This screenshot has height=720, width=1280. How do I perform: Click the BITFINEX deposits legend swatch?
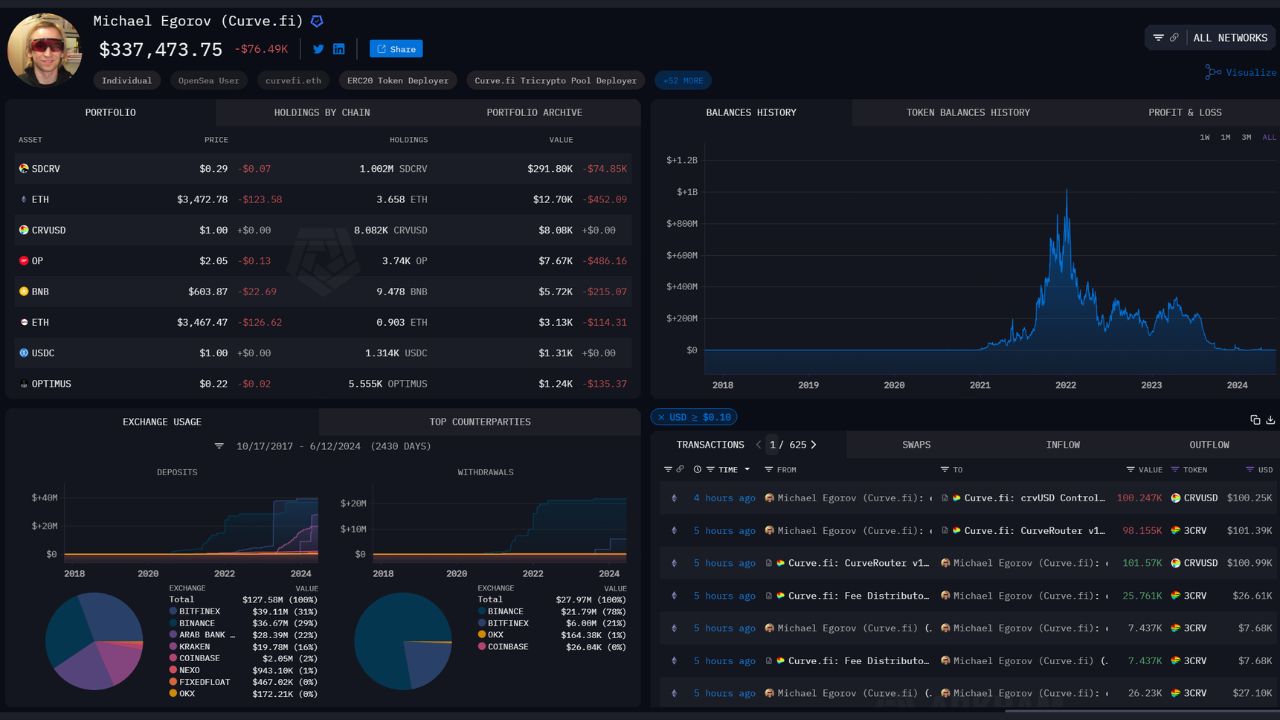coord(173,611)
